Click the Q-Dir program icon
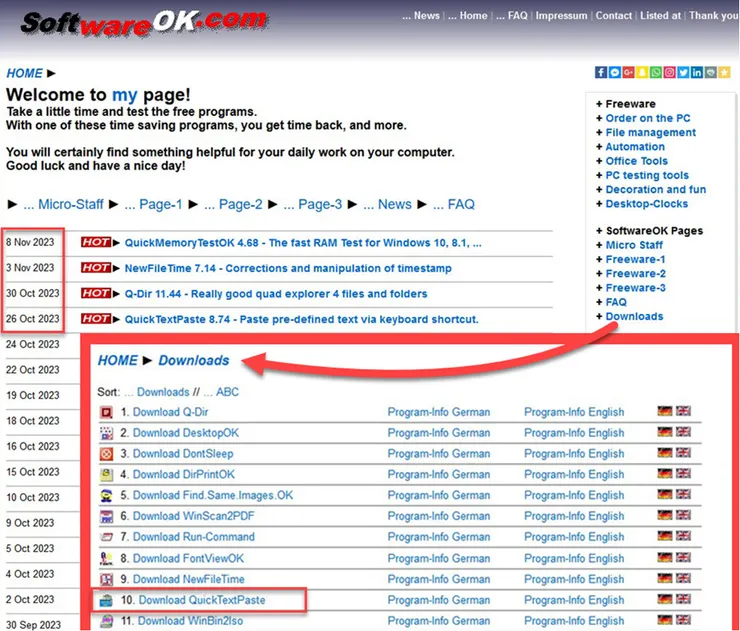Viewport: 740px width, 631px height. coord(106,412)
